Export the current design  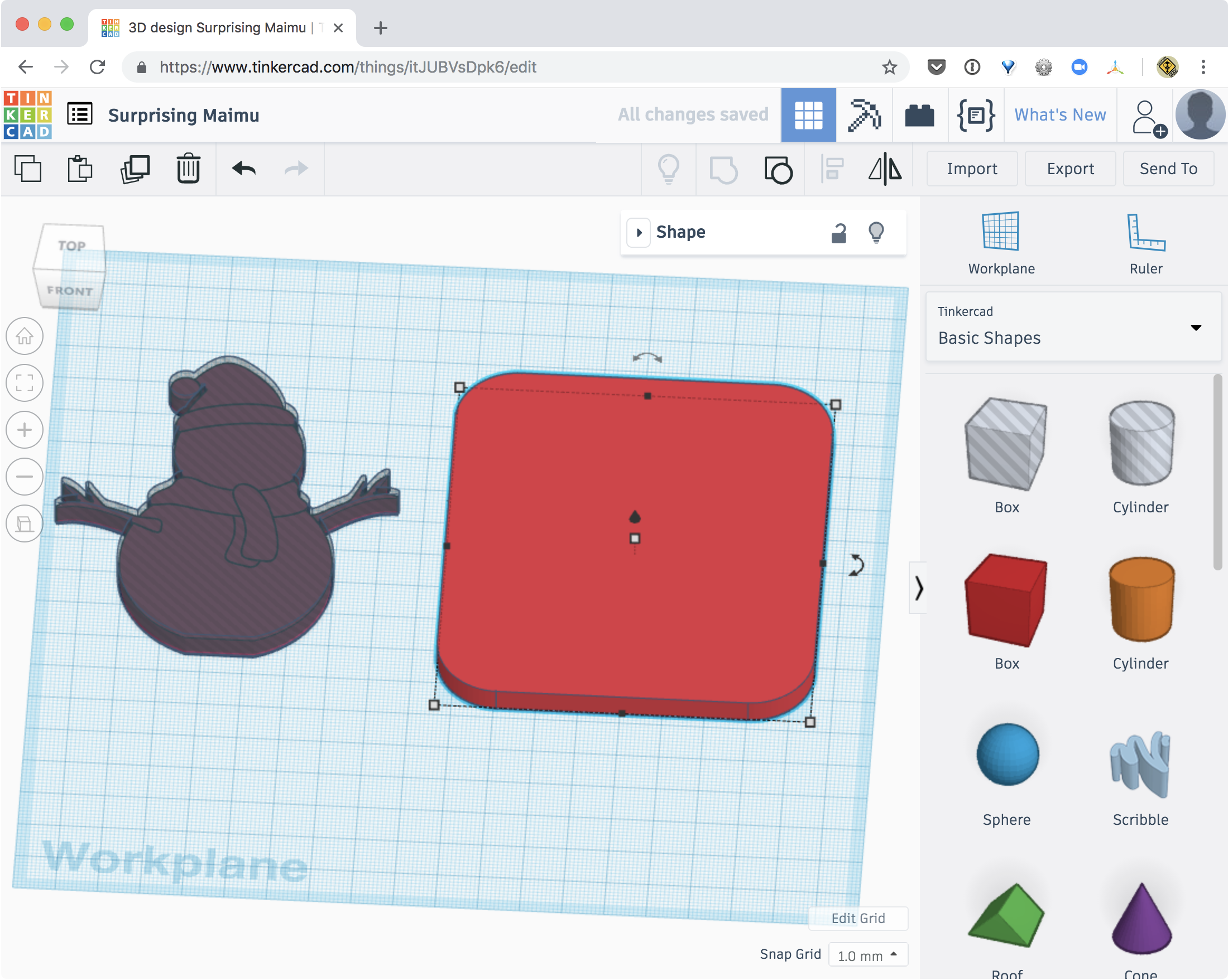1069,169
